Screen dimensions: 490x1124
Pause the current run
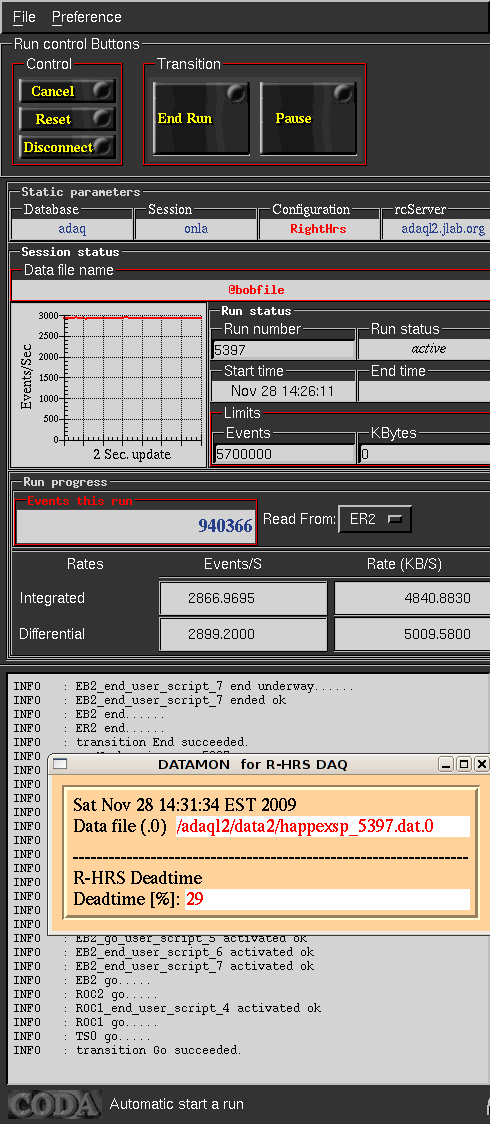pyautogui.click(x=308, y=118)
